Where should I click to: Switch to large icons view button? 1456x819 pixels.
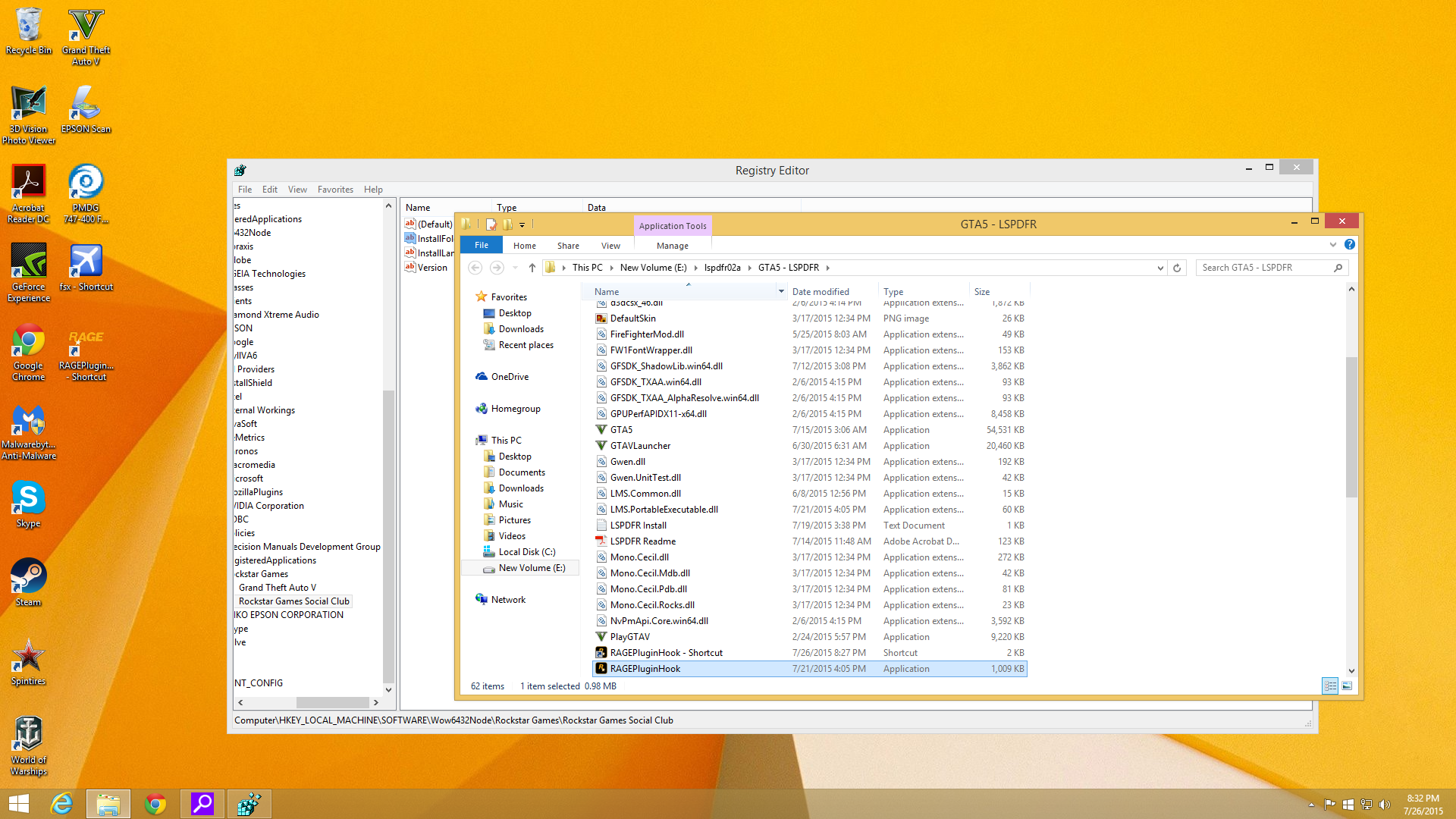pyautogui.click(x=1347, y=686)
